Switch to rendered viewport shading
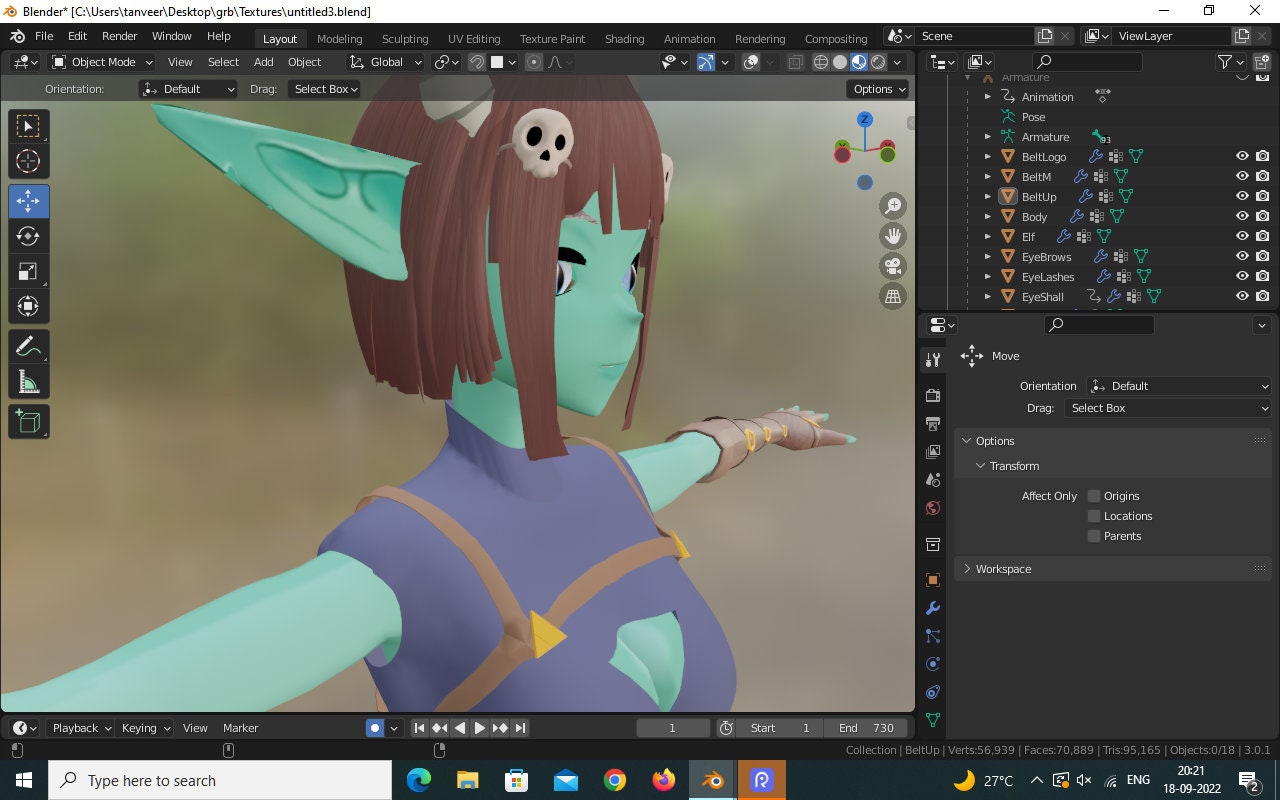Screen dimensions: 1280x800 (x=878, y=62)
